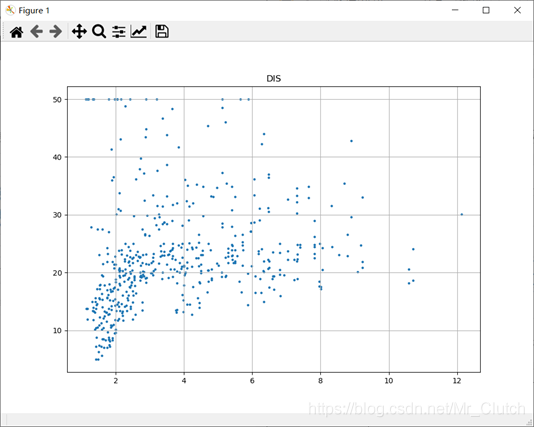Activate the Pan axes tool
This screenshot has height=427, width=534.
(79, 32)
